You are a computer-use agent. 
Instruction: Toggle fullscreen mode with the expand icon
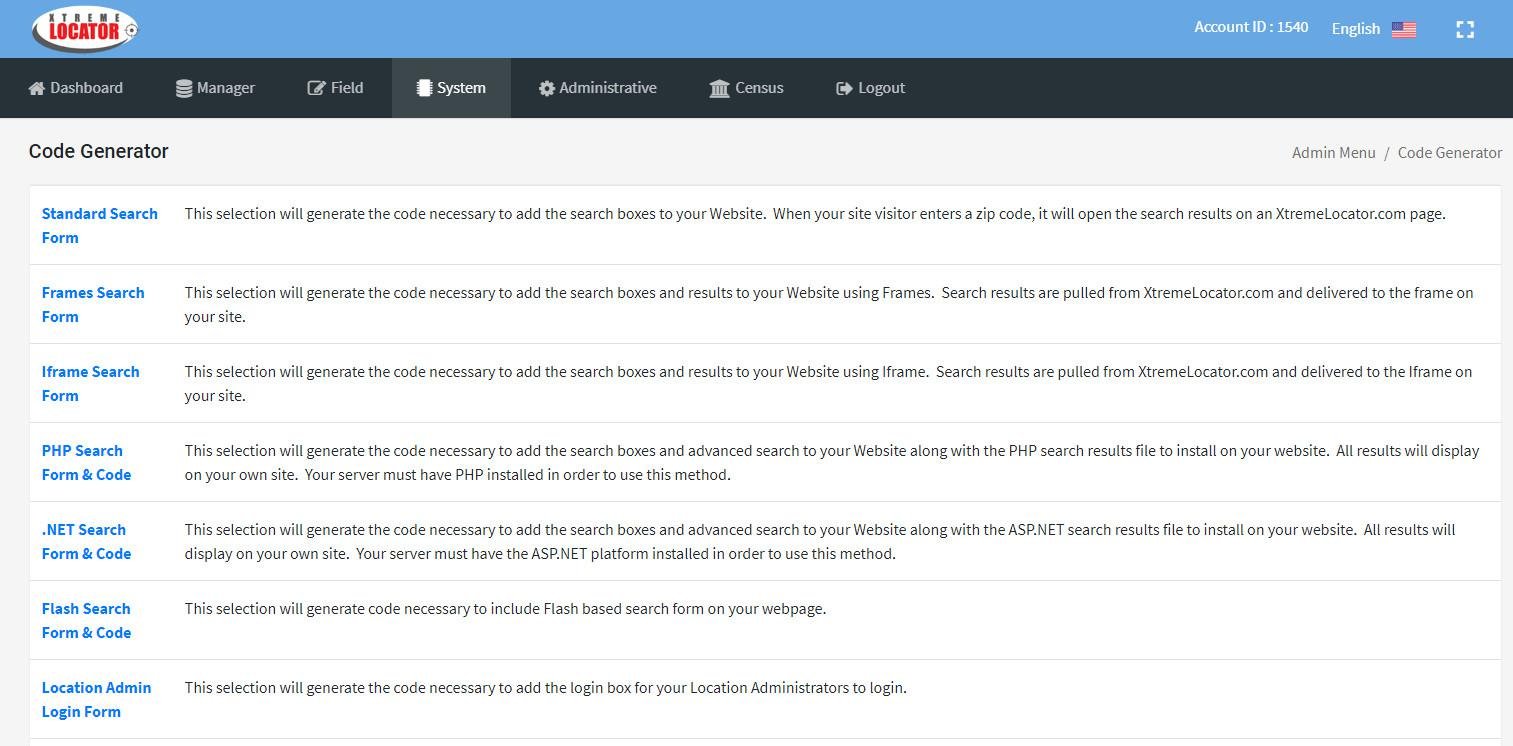(1465, 29)
